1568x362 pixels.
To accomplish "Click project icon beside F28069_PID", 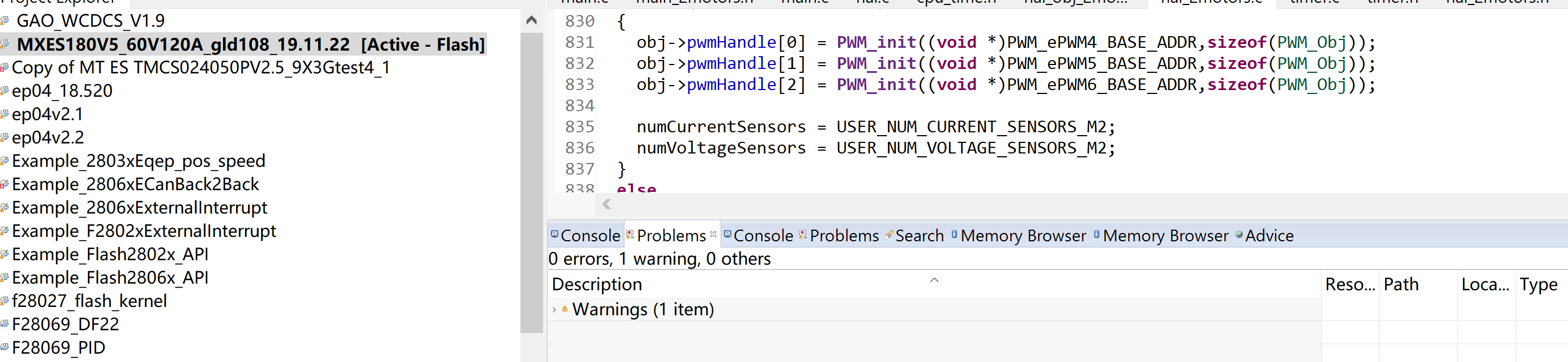I will pos(5,348).
